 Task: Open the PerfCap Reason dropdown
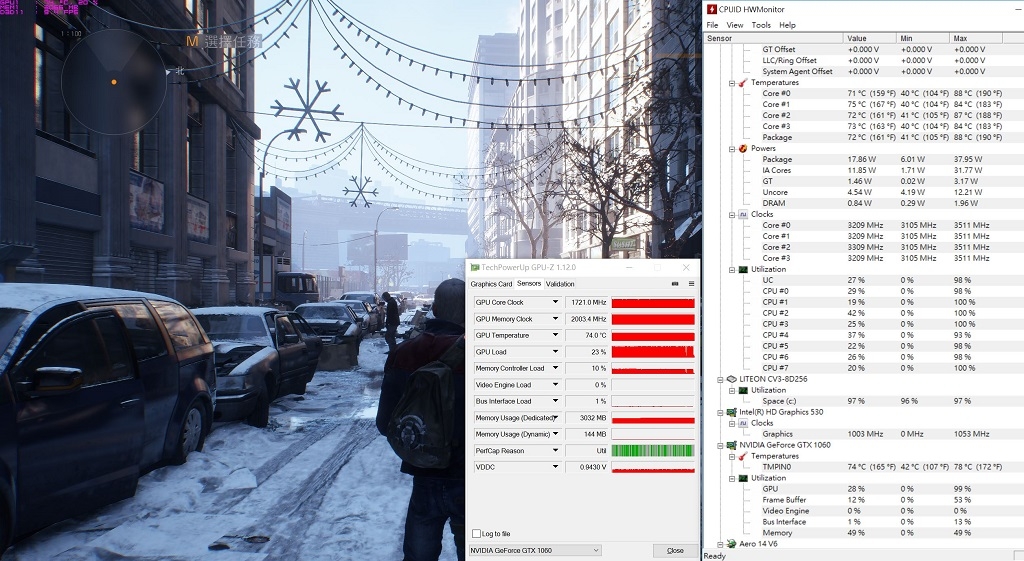pyautogui.click(x=555, y=451)
